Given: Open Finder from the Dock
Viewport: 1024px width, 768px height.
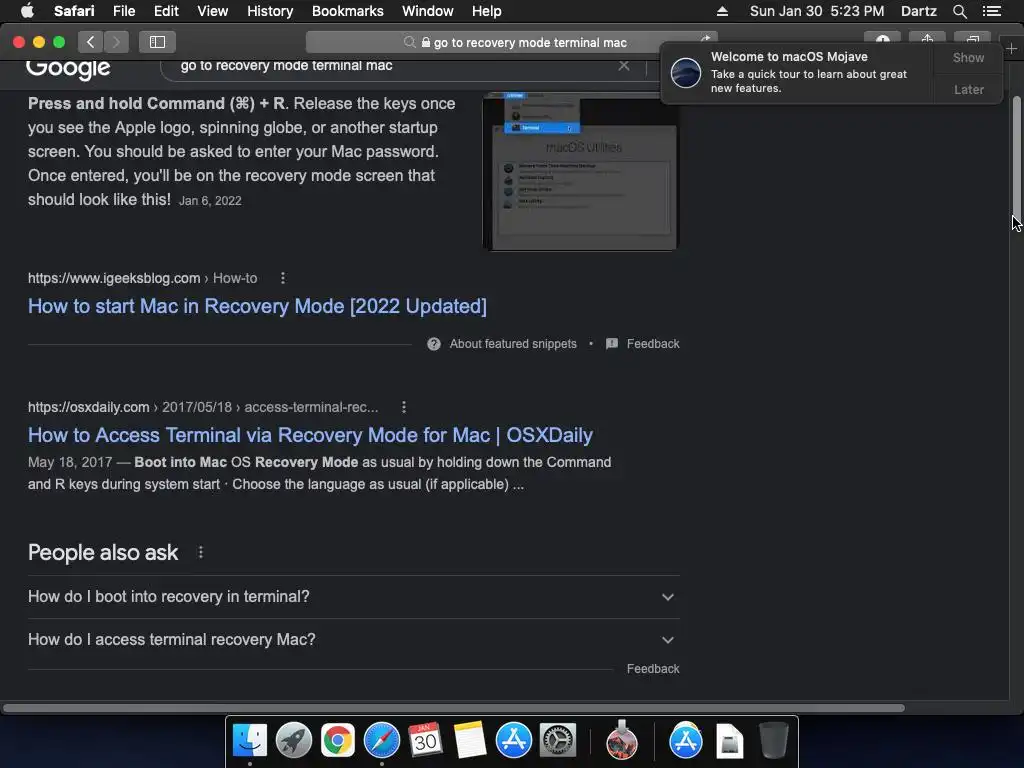Looking at the screenshot, I should coord(249,741).
